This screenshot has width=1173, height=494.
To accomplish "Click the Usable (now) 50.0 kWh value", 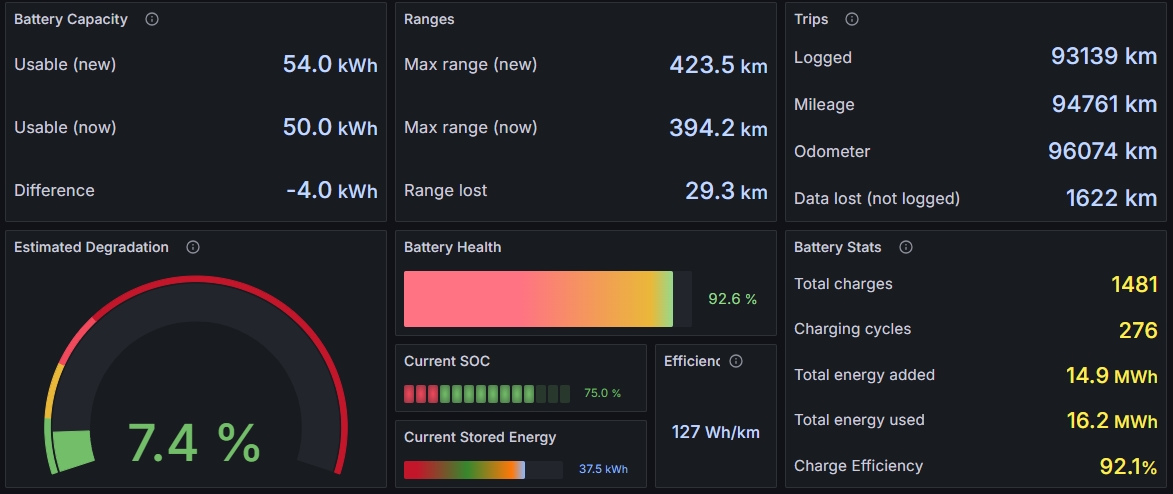I will pyautogui.click(x=330, y=127).
